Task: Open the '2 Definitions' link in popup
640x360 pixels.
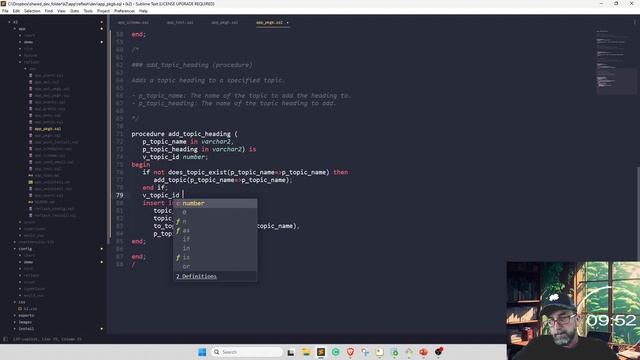Action: click(196, 277)
